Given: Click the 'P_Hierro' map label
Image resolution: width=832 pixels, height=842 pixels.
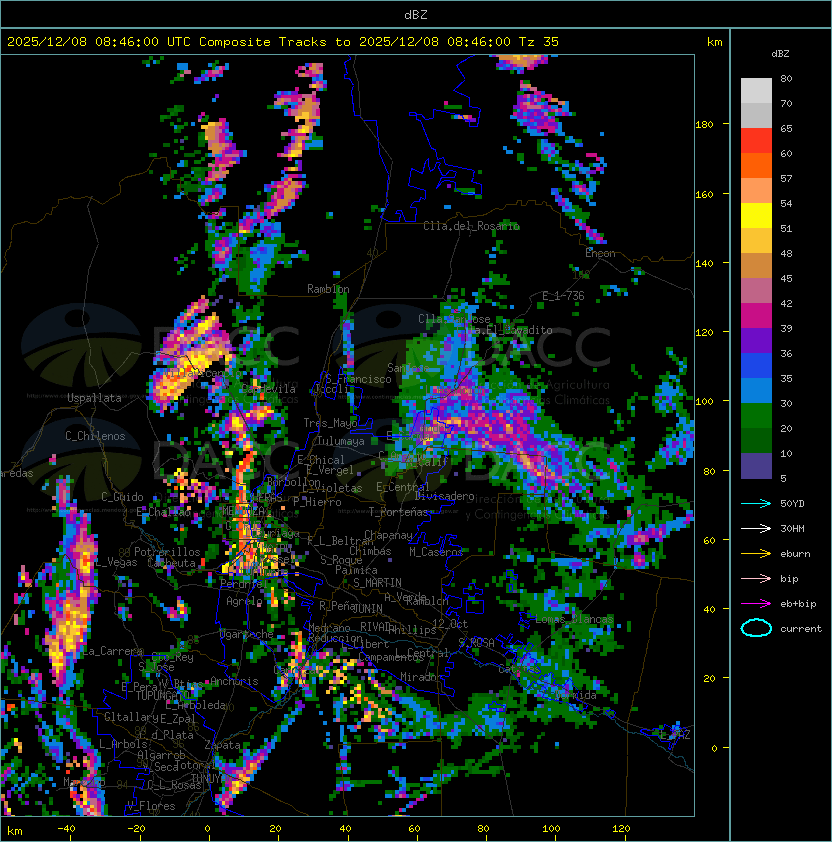Looking at the screenshot, I should 317,502.
